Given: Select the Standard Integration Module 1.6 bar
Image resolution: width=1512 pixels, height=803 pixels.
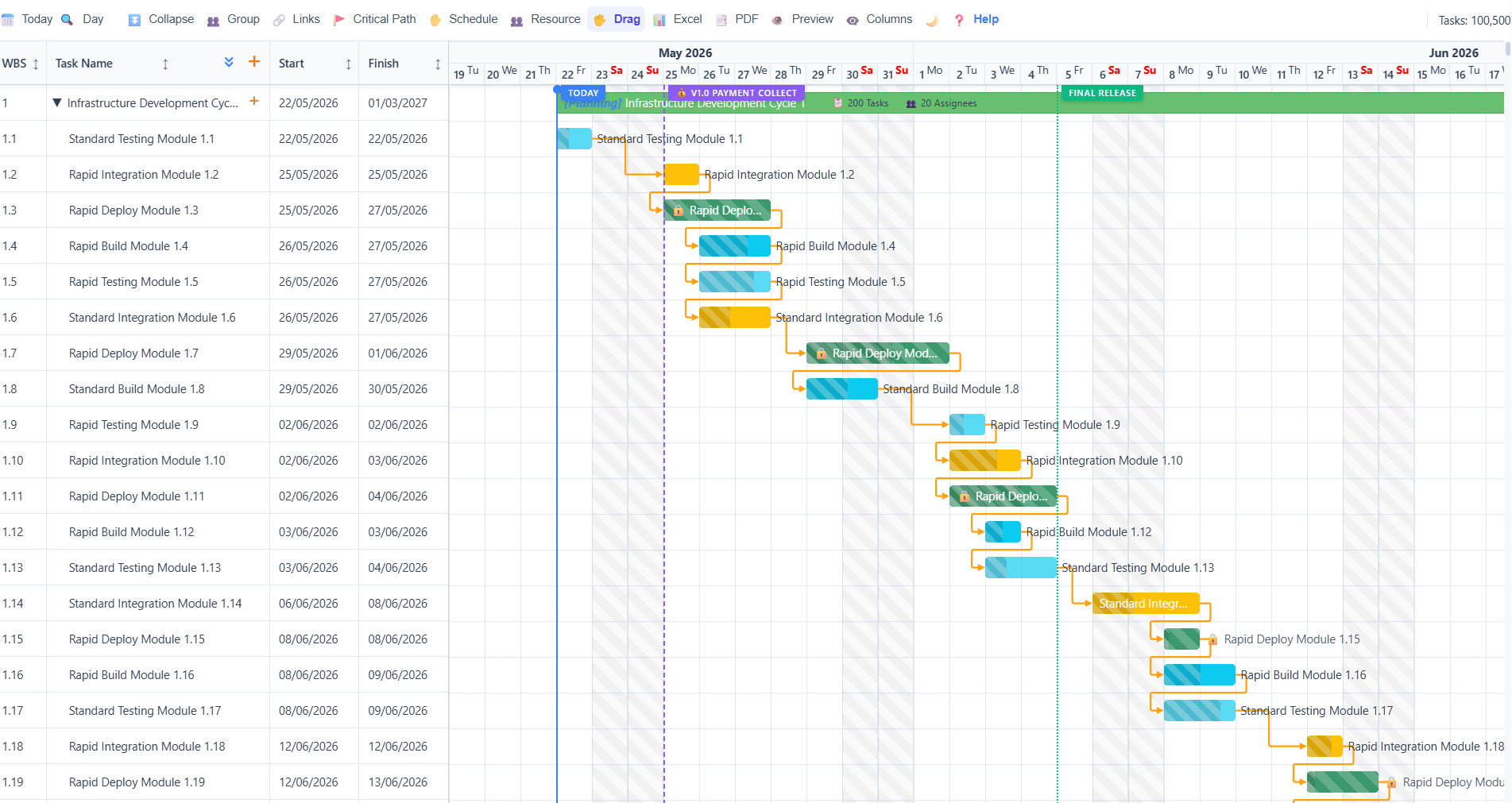Looking at the screenshot, I should 734,318.
